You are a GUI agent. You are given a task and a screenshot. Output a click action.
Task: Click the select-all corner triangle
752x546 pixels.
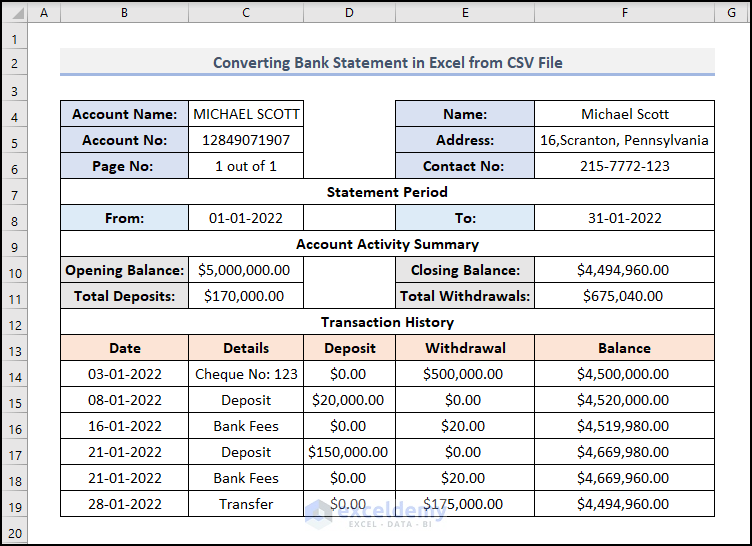[17, 13]
